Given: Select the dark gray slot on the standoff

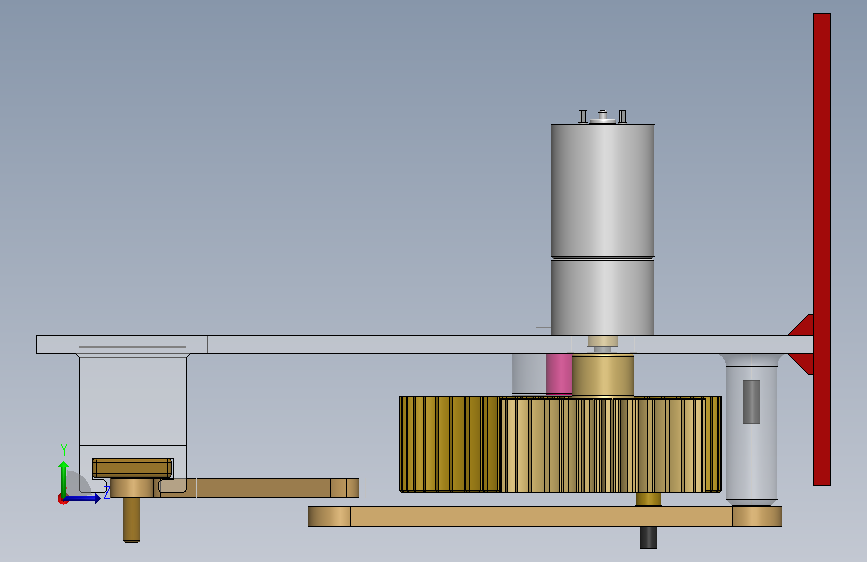Looking at the screenshot, I should [751, 402].
